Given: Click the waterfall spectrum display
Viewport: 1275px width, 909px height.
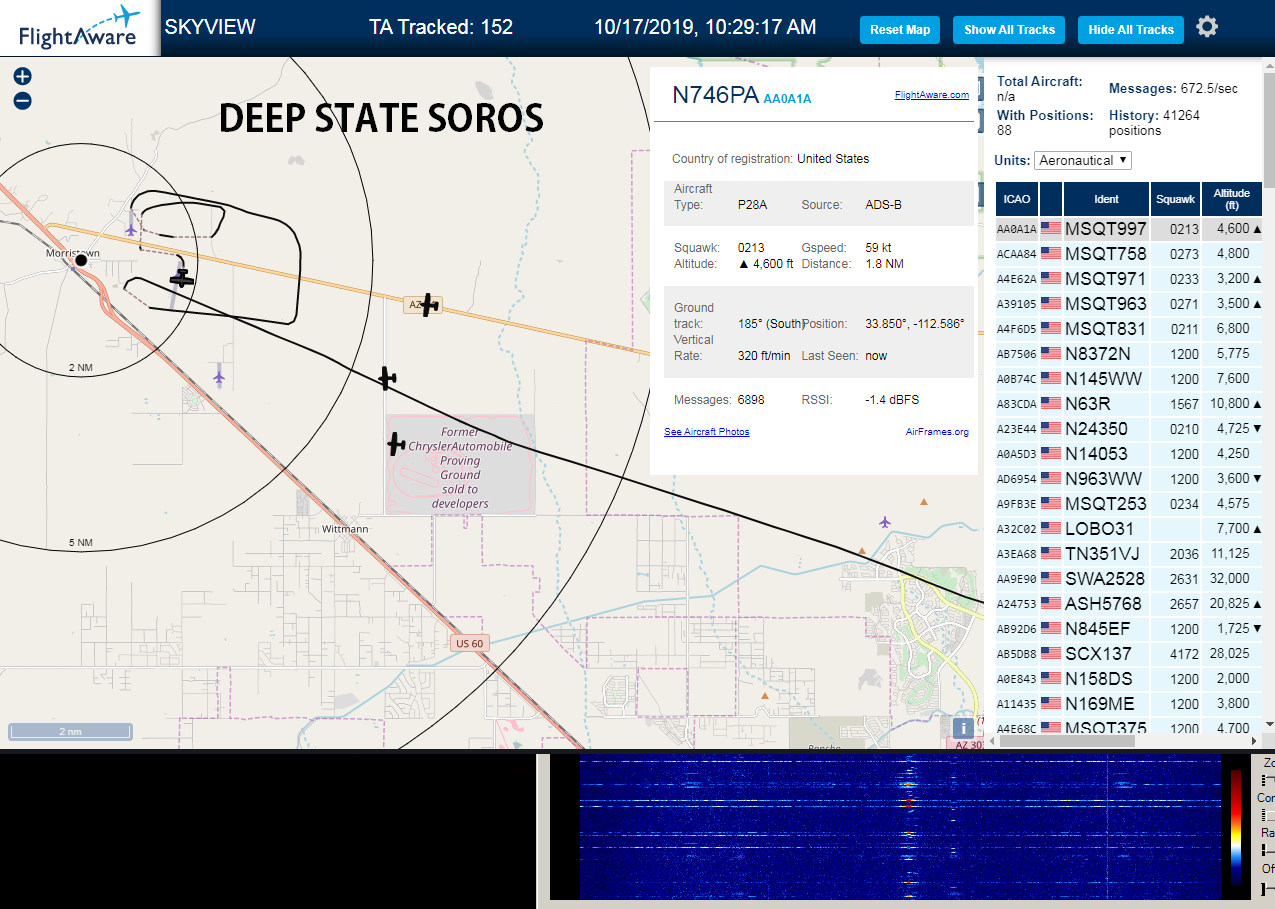Looking at the screenshot, I should [x=900, y=828].
